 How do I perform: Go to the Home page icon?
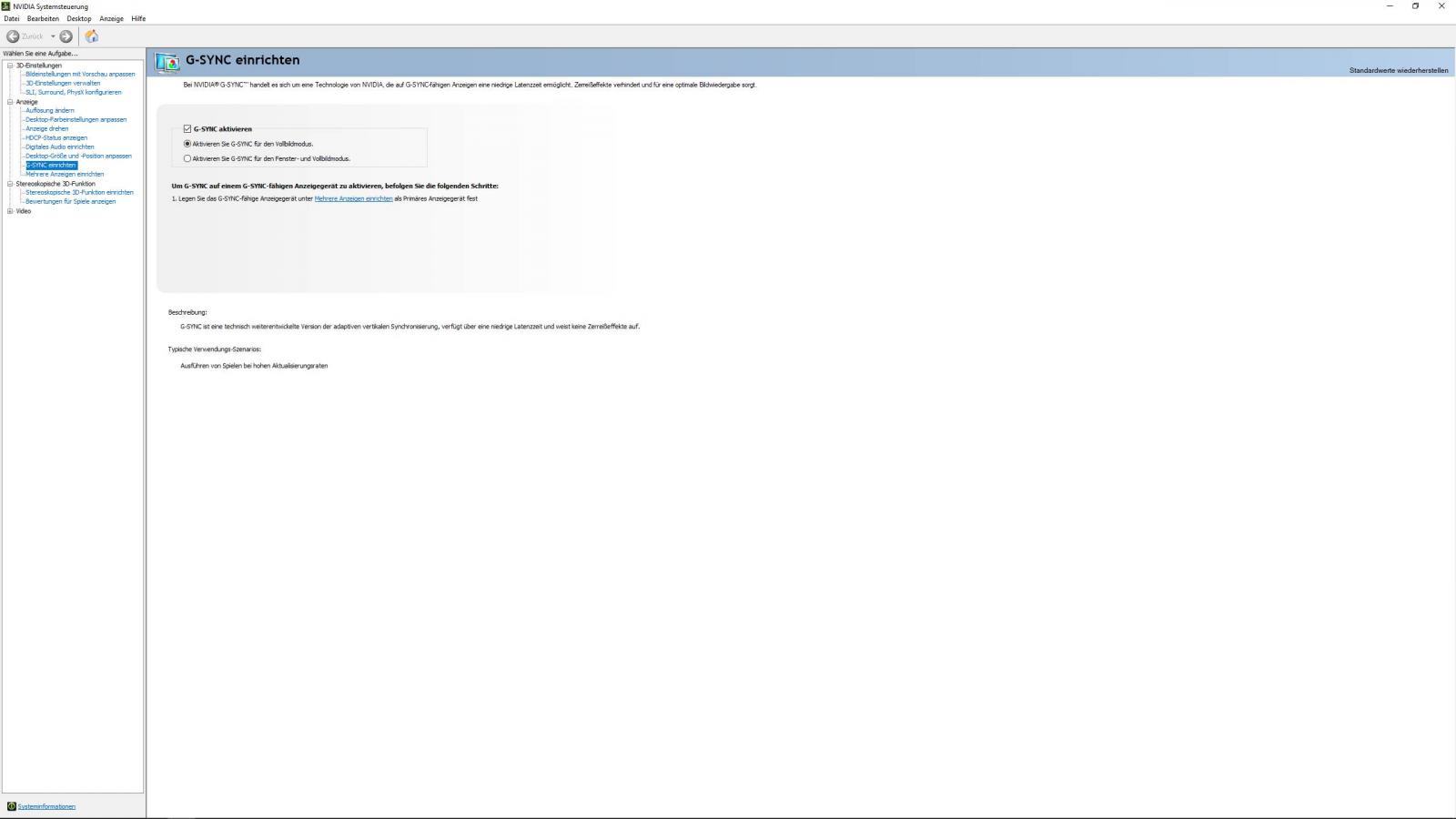click(91, 36)
